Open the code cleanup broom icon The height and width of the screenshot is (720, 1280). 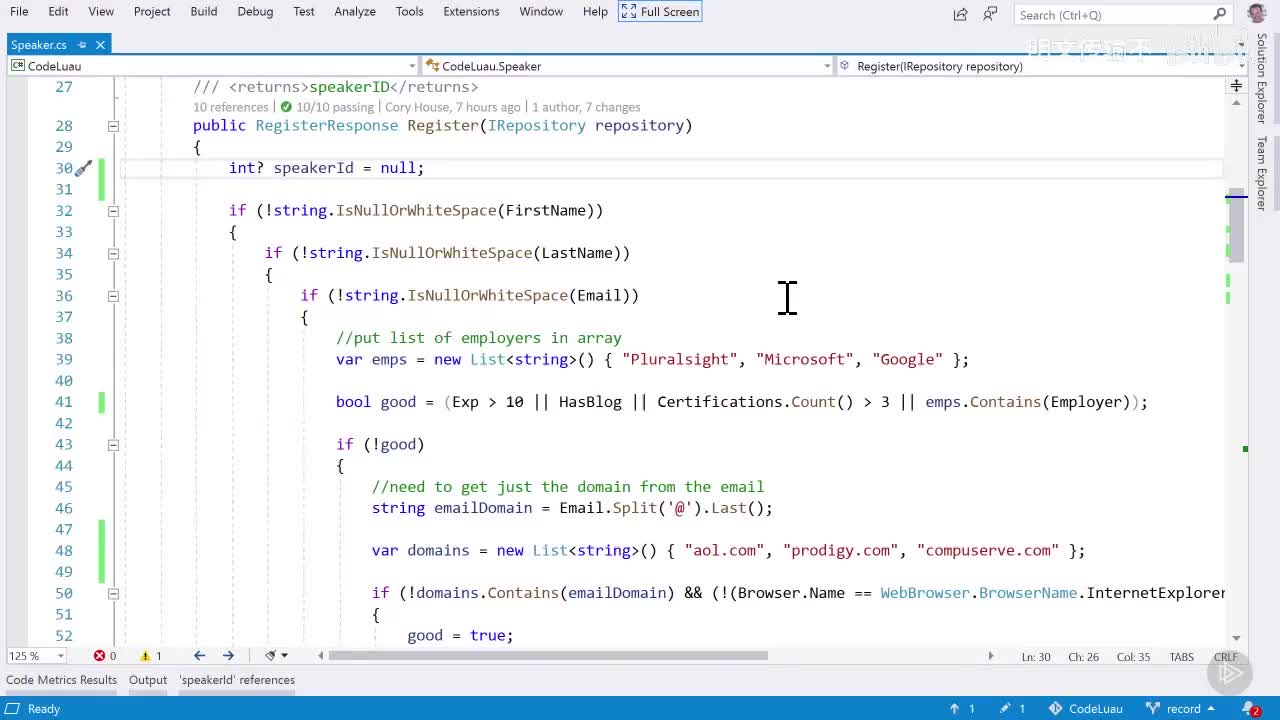click(270, 656)
